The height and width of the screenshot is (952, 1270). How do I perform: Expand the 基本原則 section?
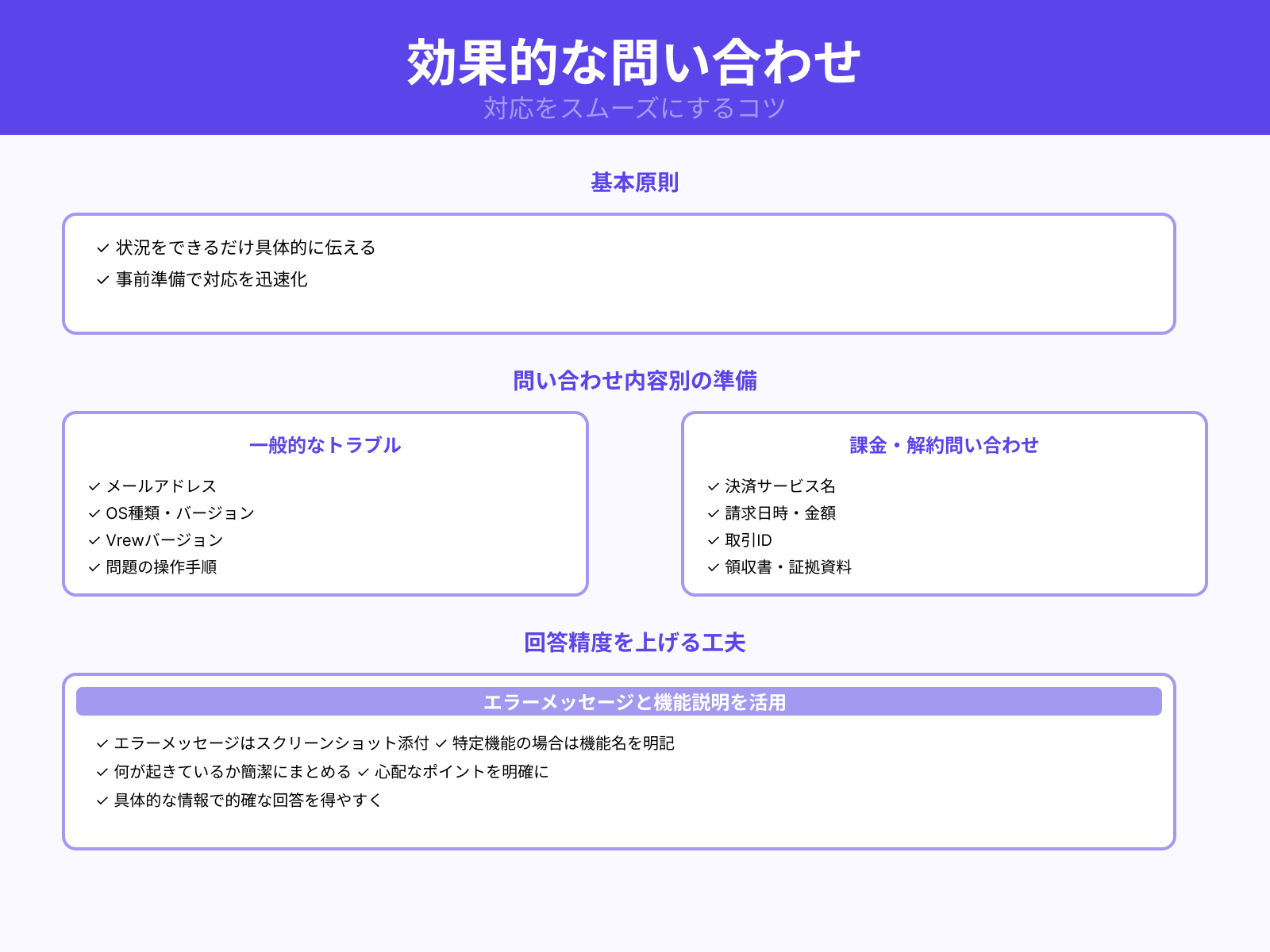coord(635,182)
